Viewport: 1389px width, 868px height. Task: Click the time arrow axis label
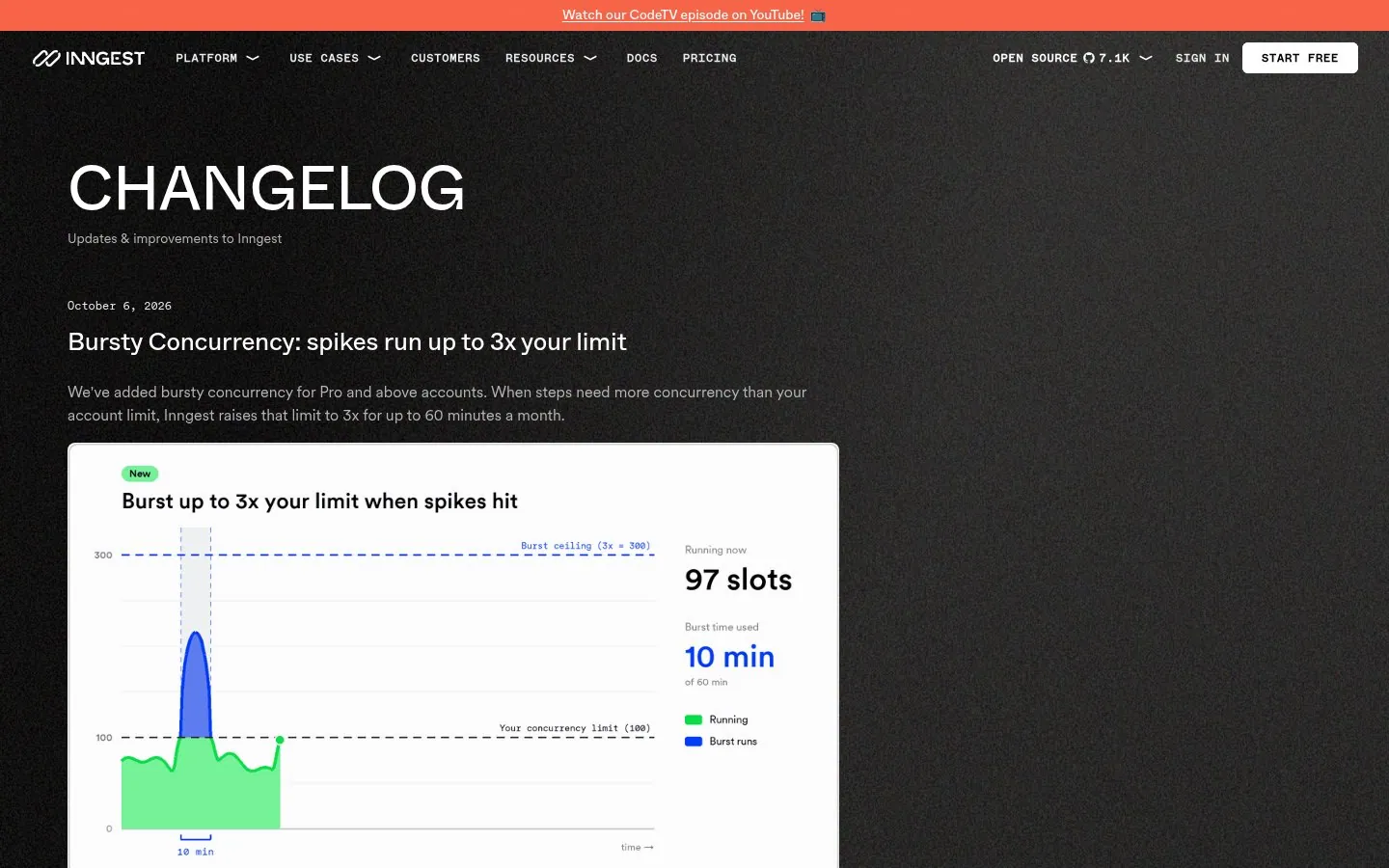click(638, 847)
